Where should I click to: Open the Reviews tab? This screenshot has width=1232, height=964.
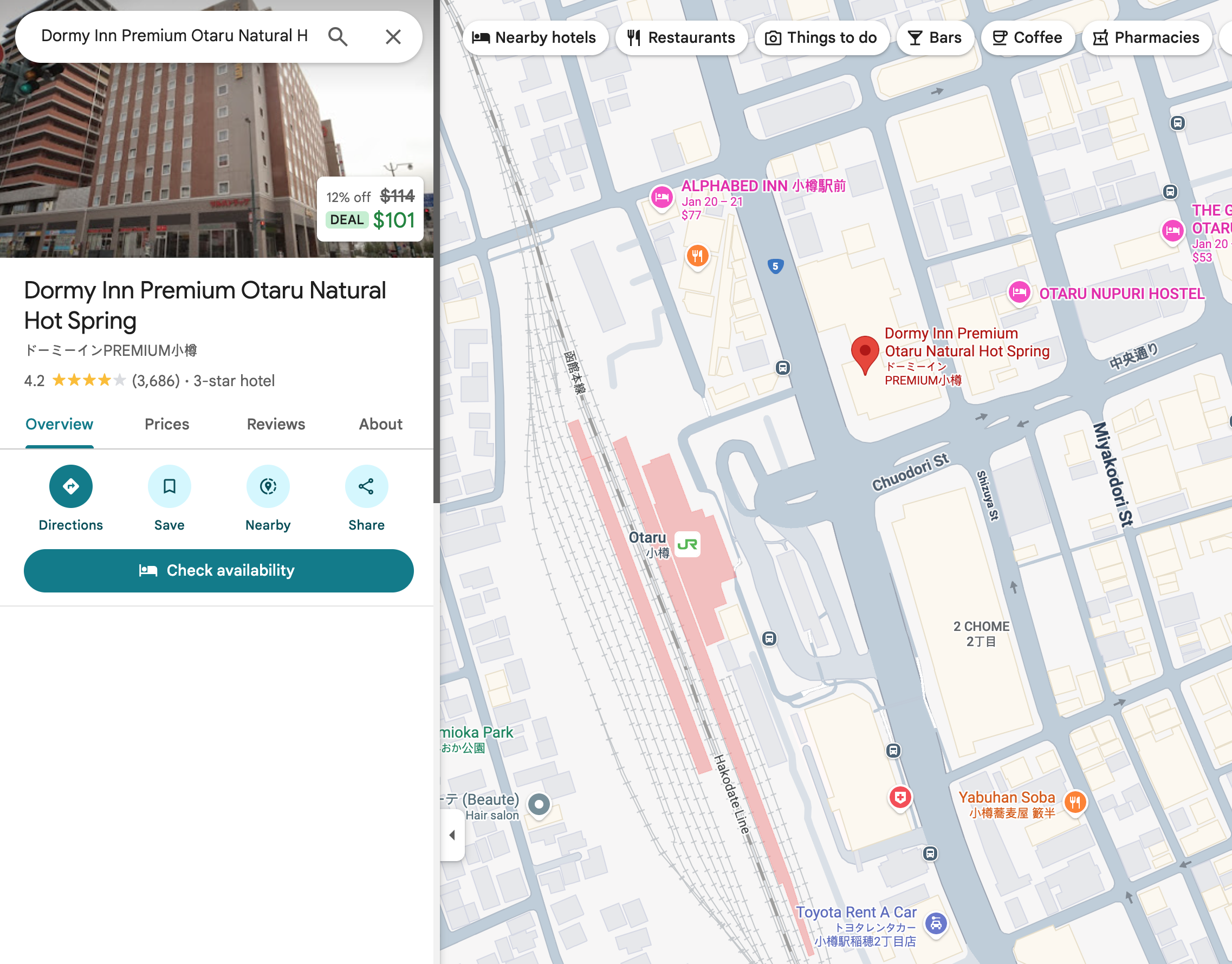point(276,424)
